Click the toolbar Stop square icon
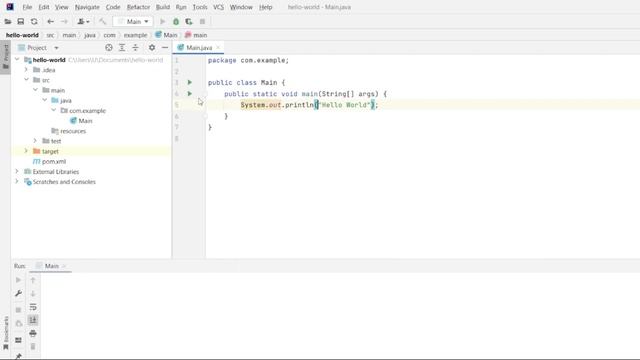 (x=202, y=22)
